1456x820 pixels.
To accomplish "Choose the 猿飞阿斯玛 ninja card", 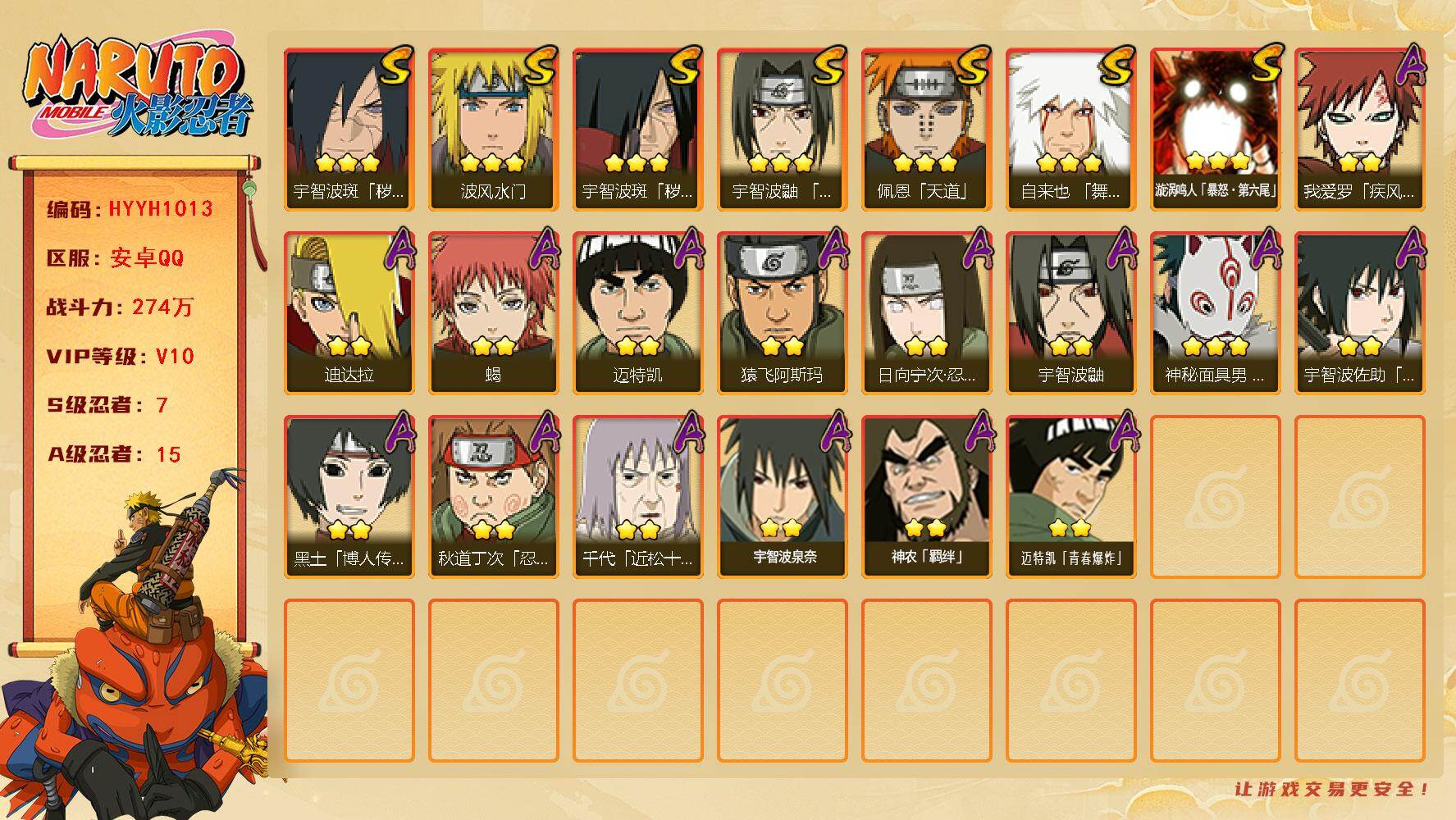I will [x=782, y=313].
